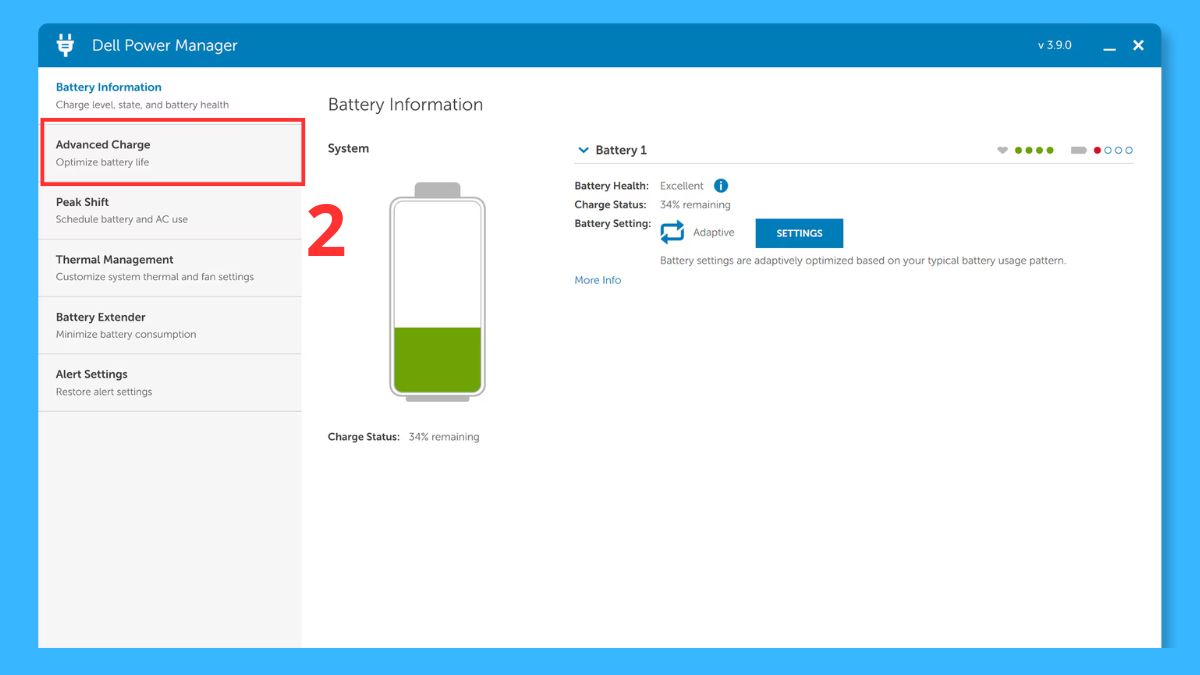
Task: Click the battery health heart icon
Action: 1003,150
